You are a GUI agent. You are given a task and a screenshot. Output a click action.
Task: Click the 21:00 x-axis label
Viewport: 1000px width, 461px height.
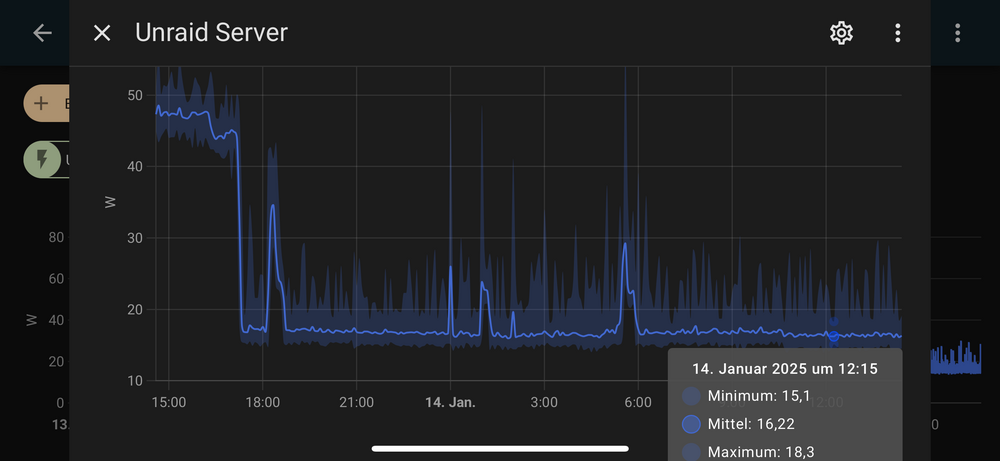(357, 403)
